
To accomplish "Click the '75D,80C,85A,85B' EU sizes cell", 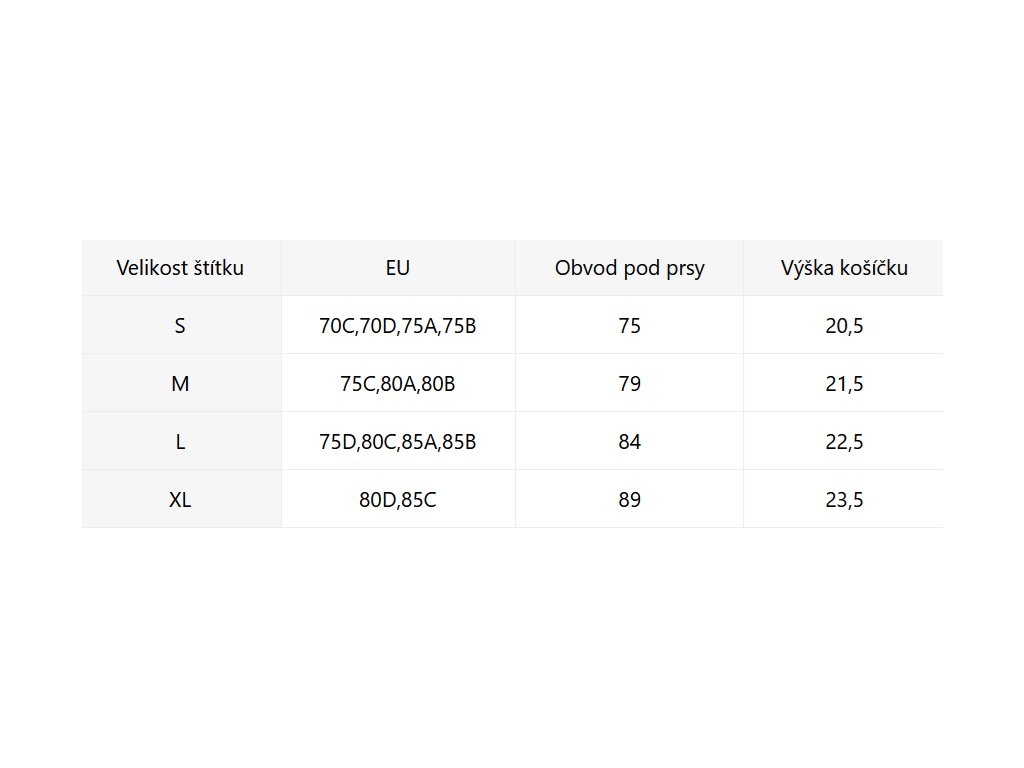I will 398,442.
